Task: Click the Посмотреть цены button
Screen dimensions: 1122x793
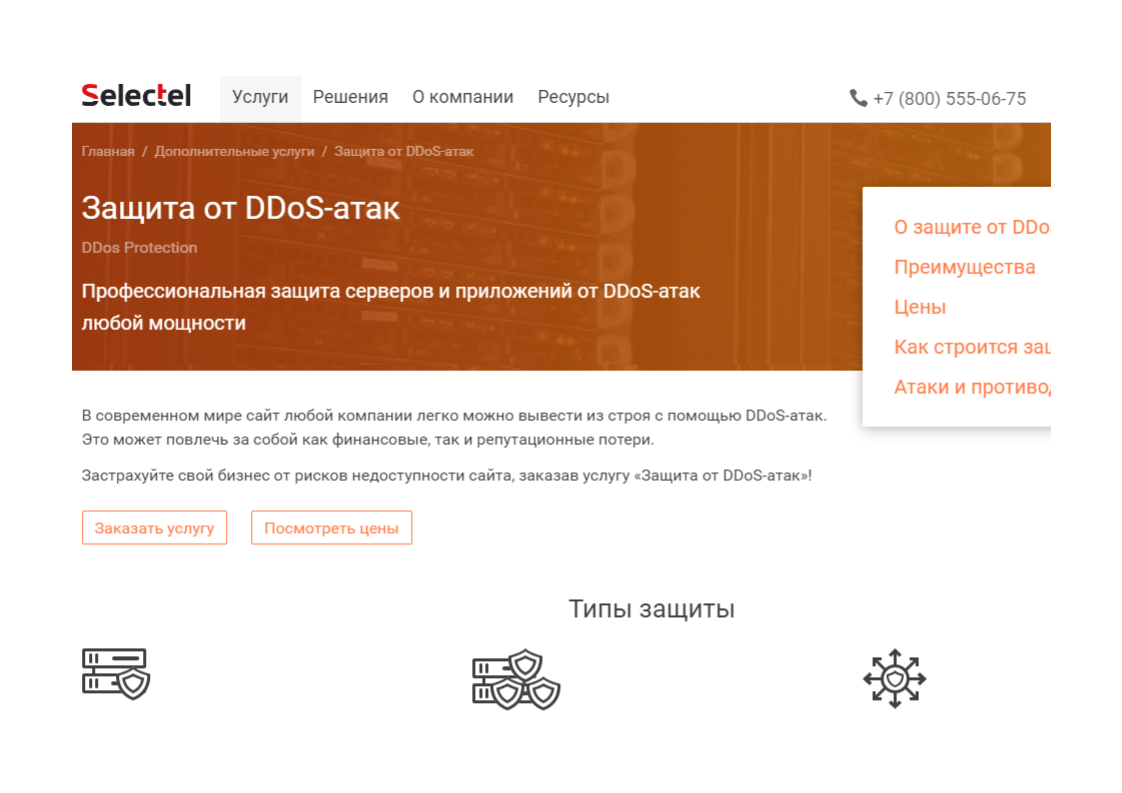Action: point(331,527)
